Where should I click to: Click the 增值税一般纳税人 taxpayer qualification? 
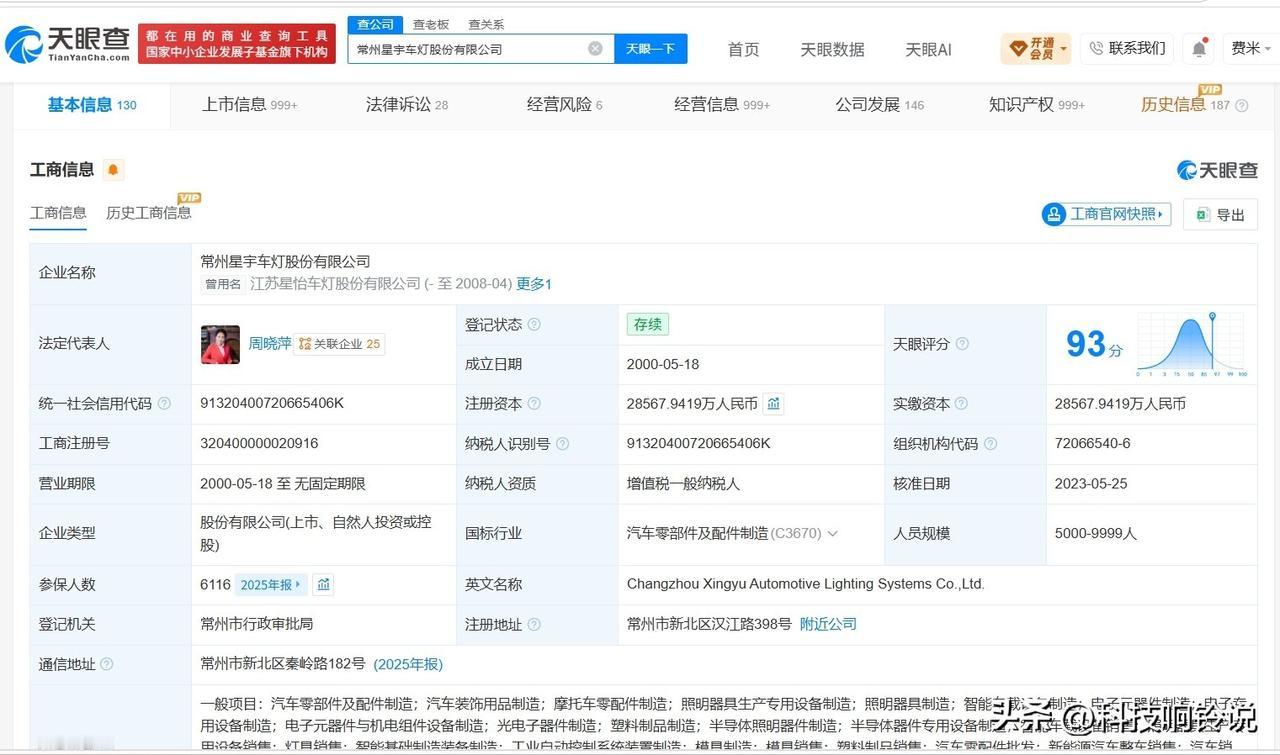click(683, 483)
